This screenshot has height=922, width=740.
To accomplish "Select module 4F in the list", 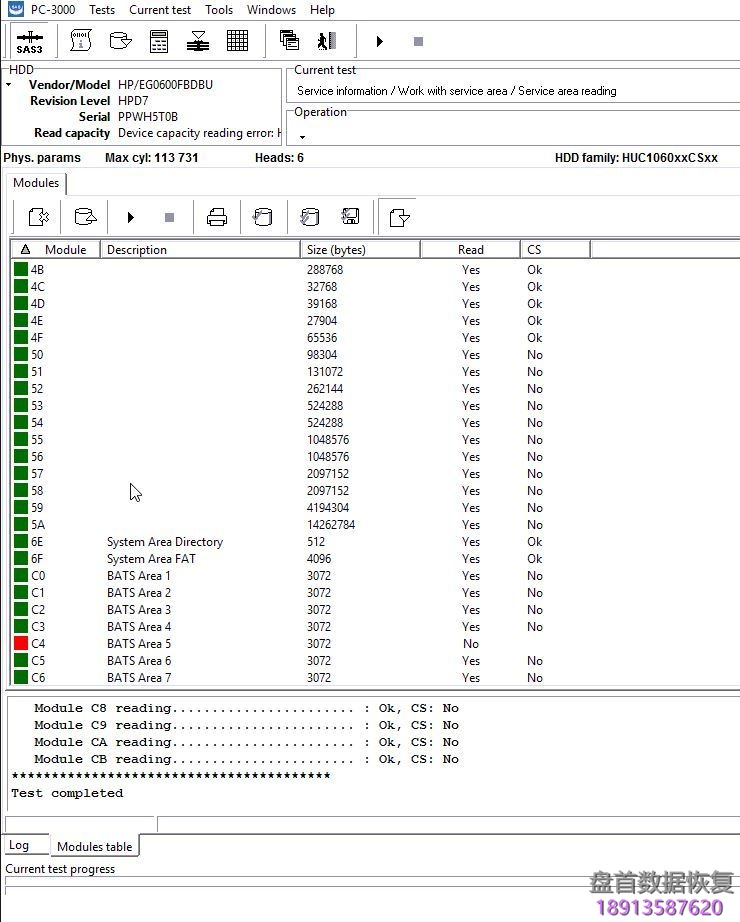I will pos(300,338).
